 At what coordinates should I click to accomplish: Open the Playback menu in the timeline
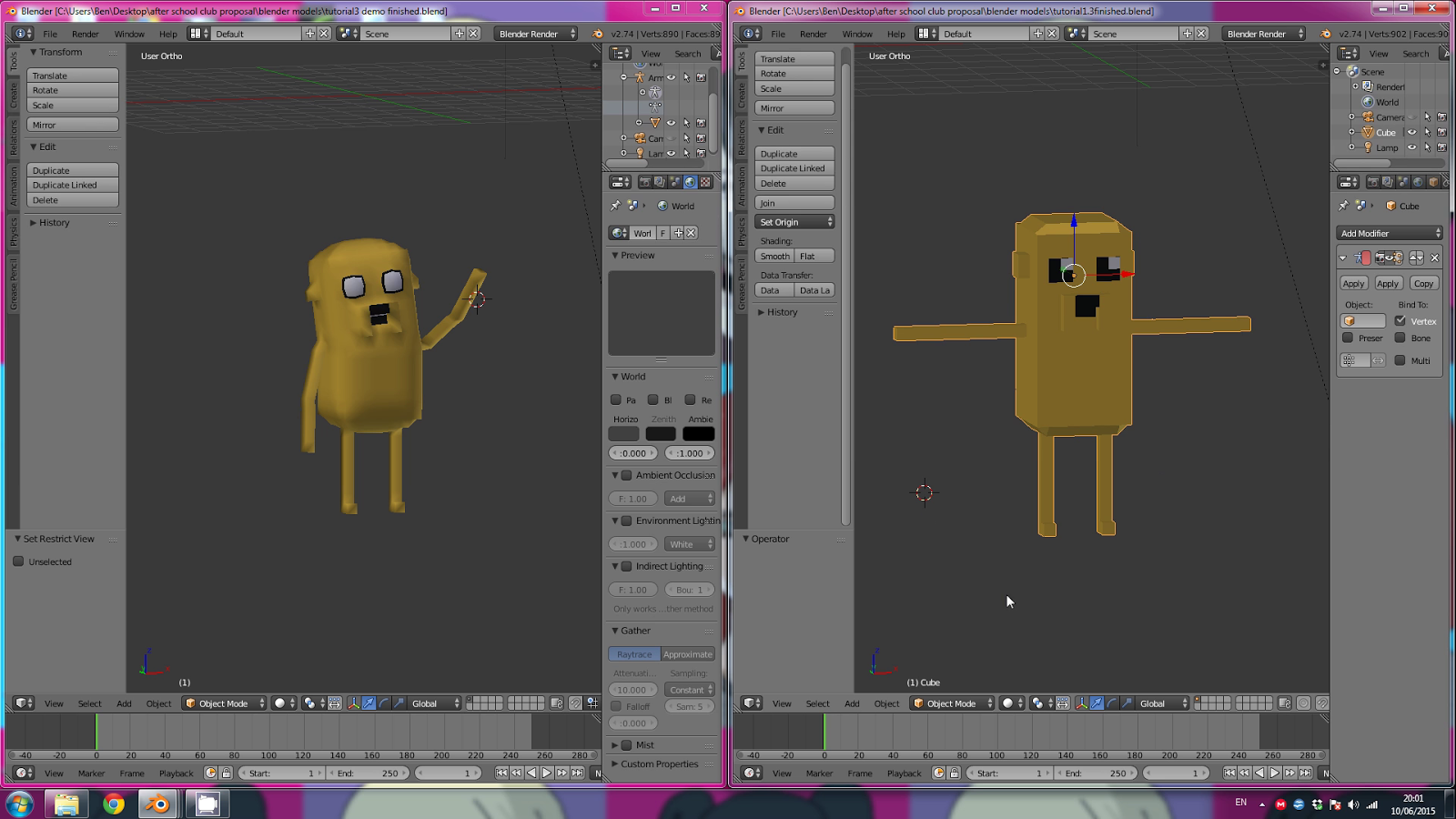click(x=176, y=773)
